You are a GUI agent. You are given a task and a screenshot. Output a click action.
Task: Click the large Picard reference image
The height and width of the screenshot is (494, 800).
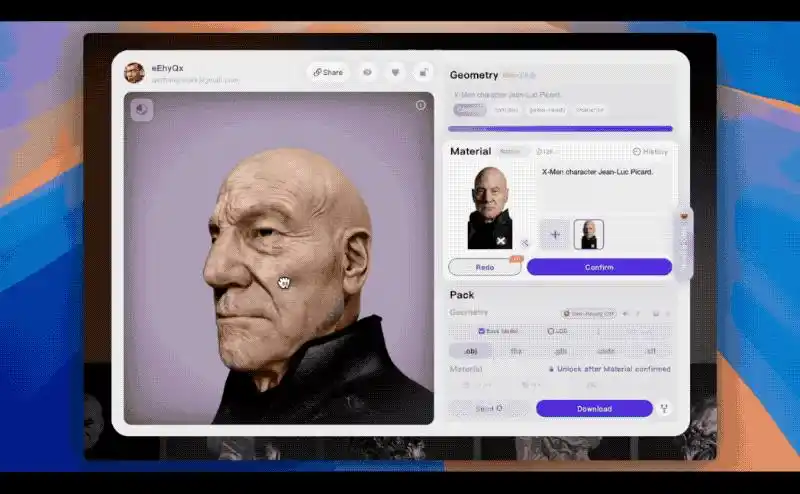point(490,208)
